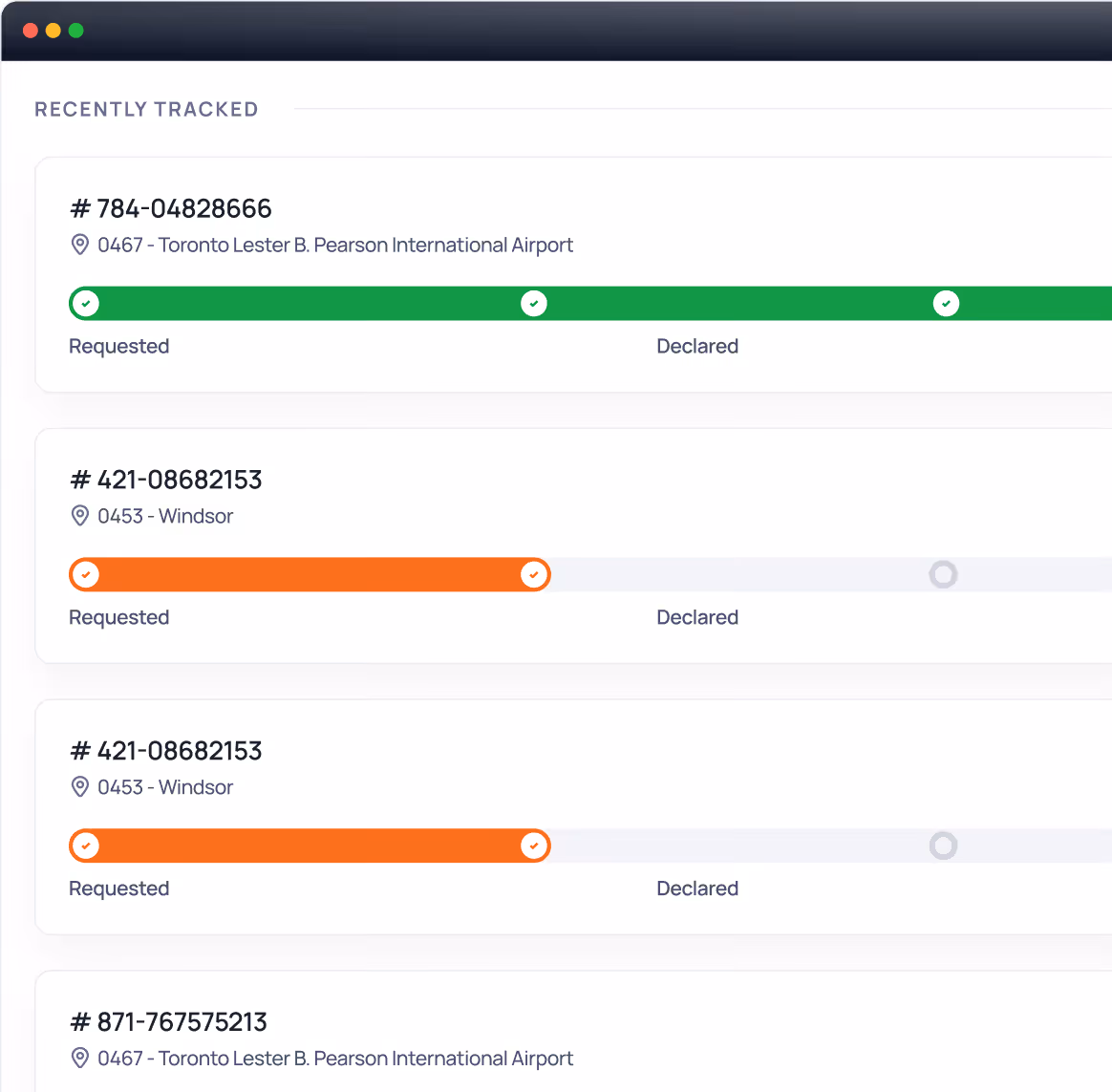The height and width of the screenshot is (1092, 1112).
Task: Minimize the window with the yellow button
Action: pos(53,31)
